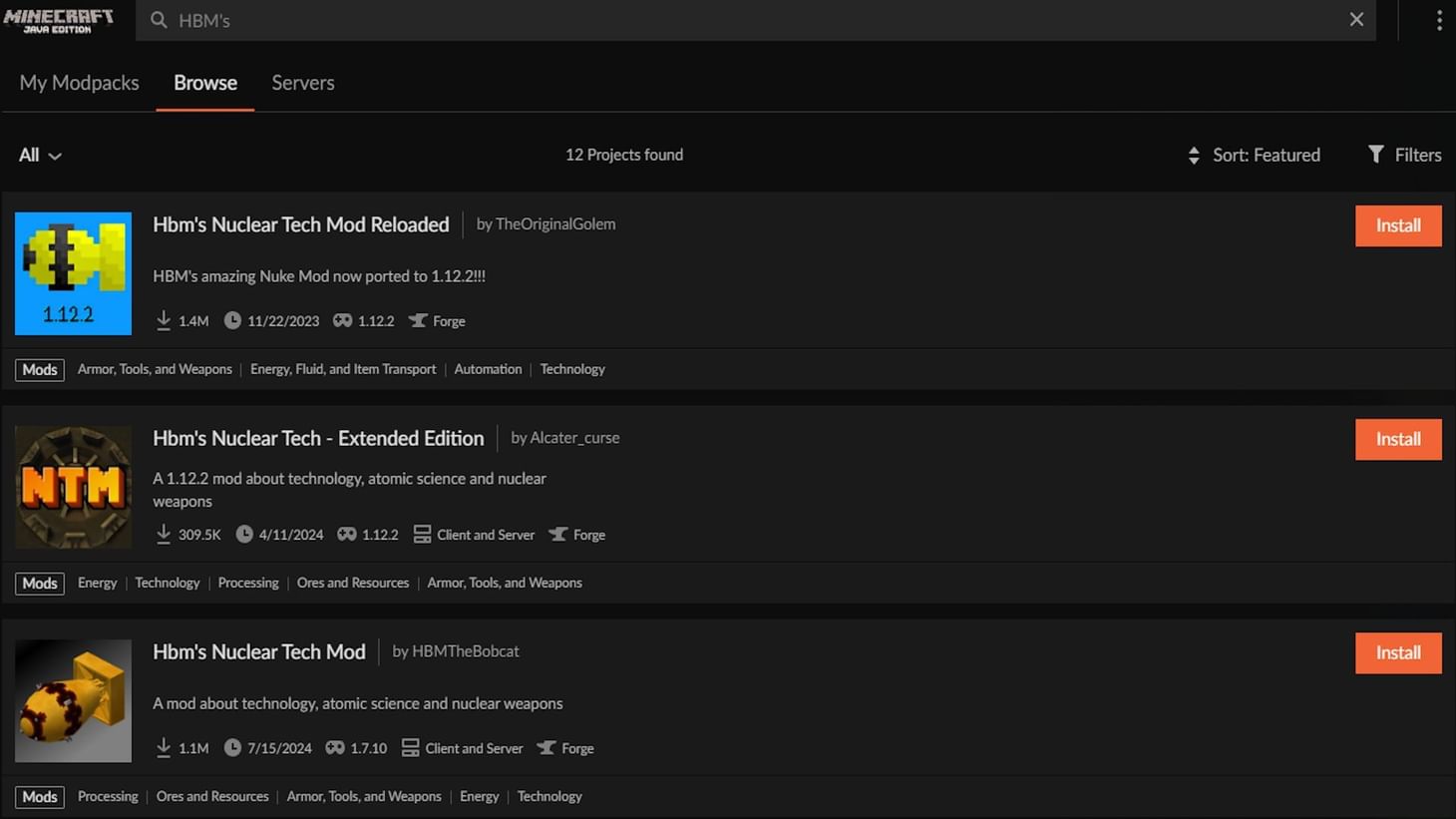
Task: Open the three-dot options menu
Action: coord(1438,20)
